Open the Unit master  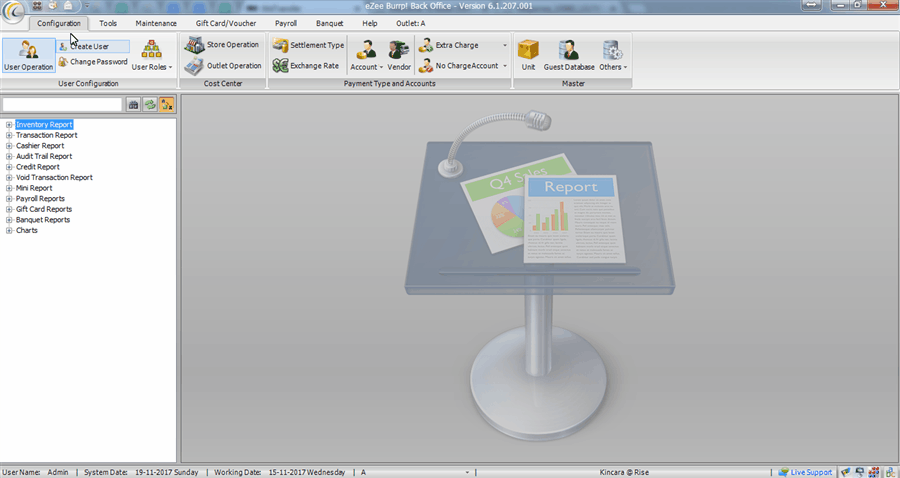(528, 55)
